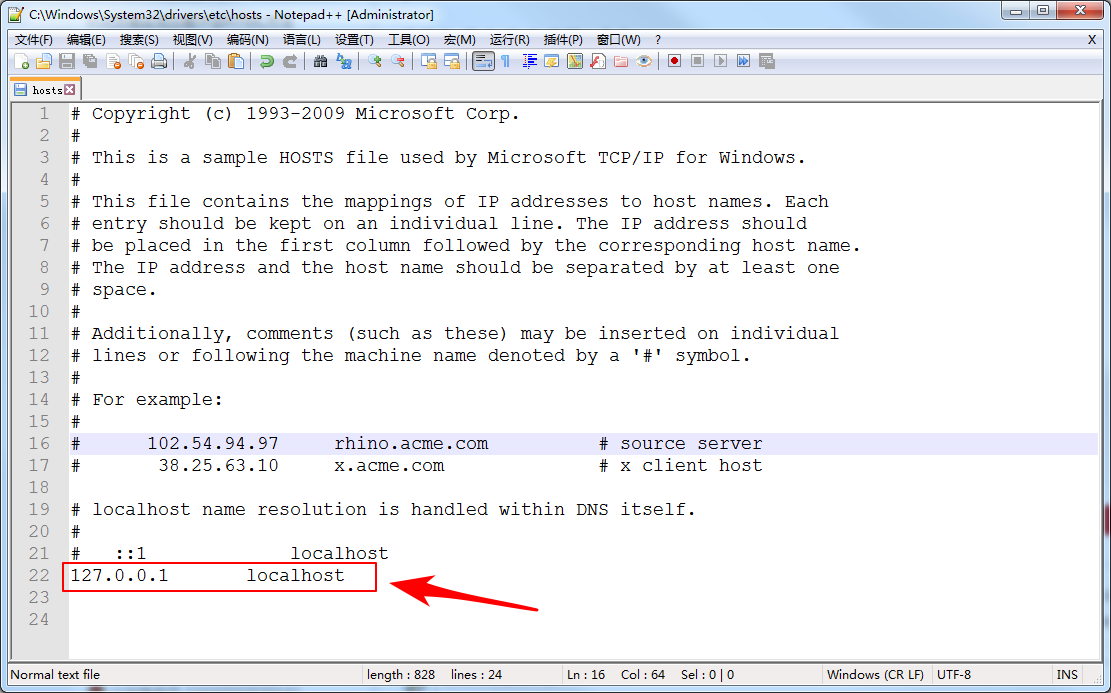Switch to the hosts document tab
This screenshot has height=693, width=1111.
(40, 88)
